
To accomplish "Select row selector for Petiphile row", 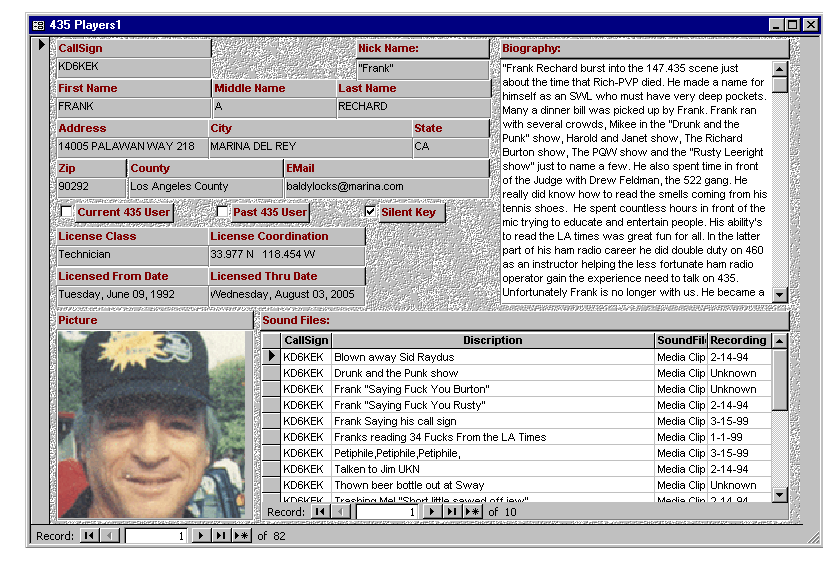I will pyautogui.click(x=271, y=453).
